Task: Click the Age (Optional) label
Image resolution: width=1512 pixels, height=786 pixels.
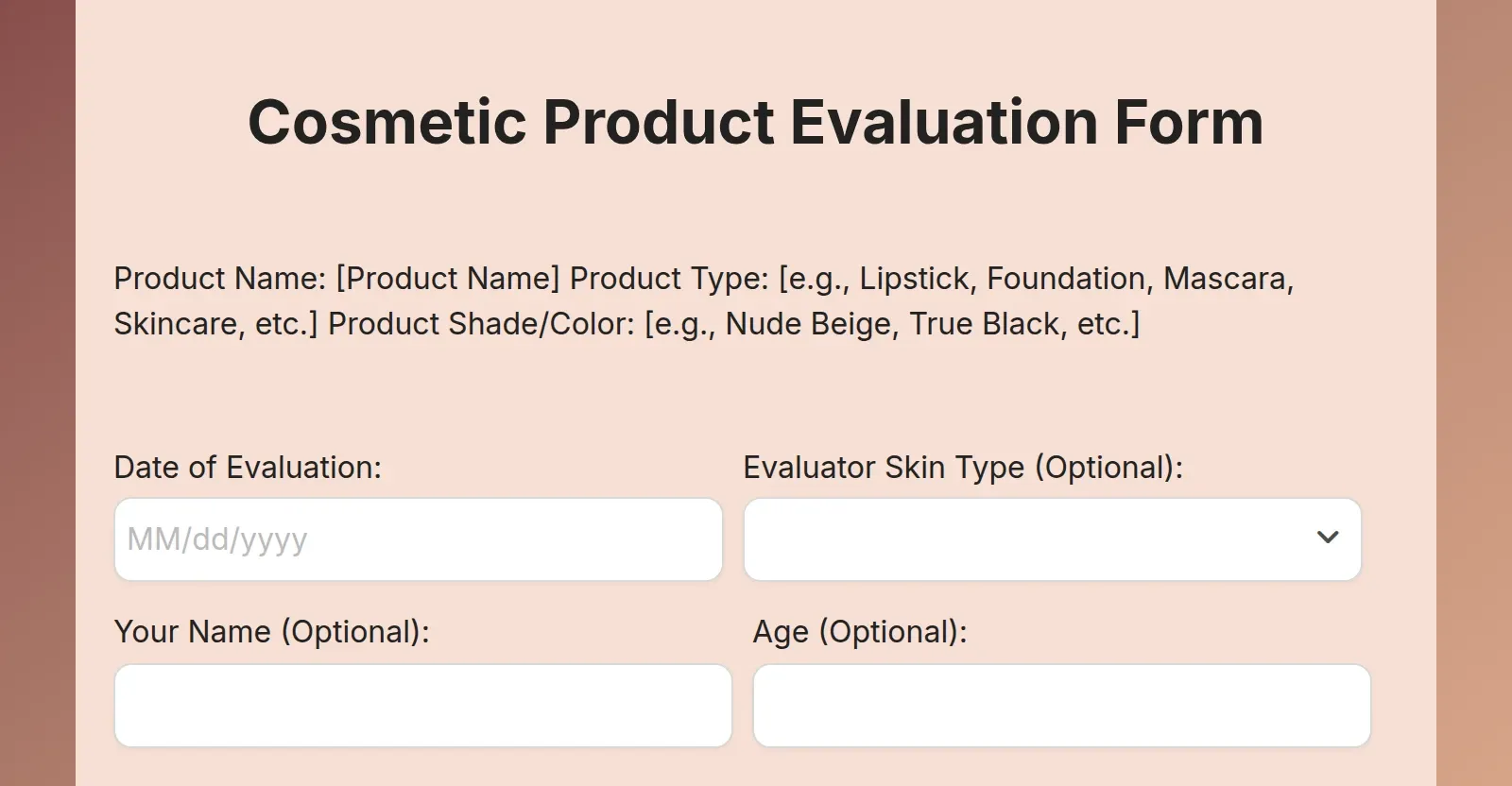Action: (861, 631)
